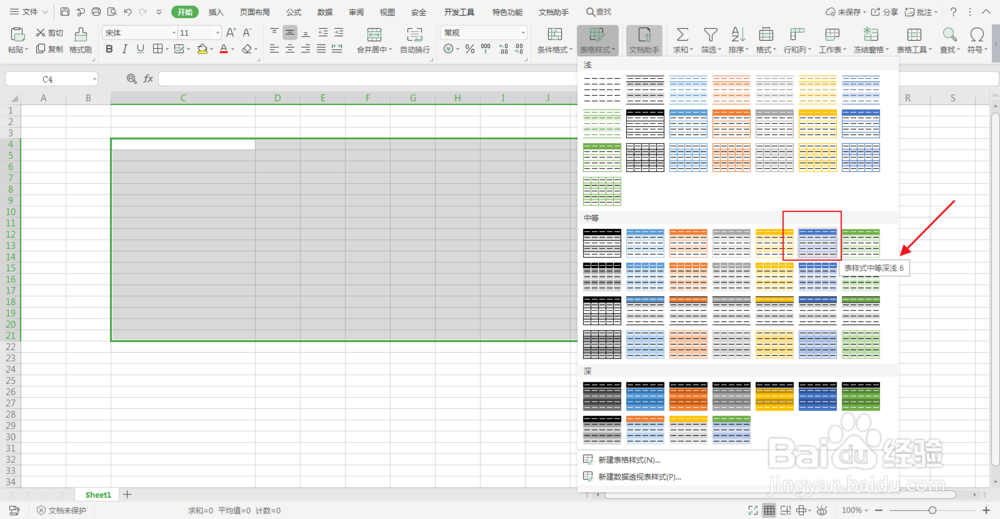Click the Conditional Formatting (条件格式) icon
The image size is (1000, 519).
coord(555,34)
